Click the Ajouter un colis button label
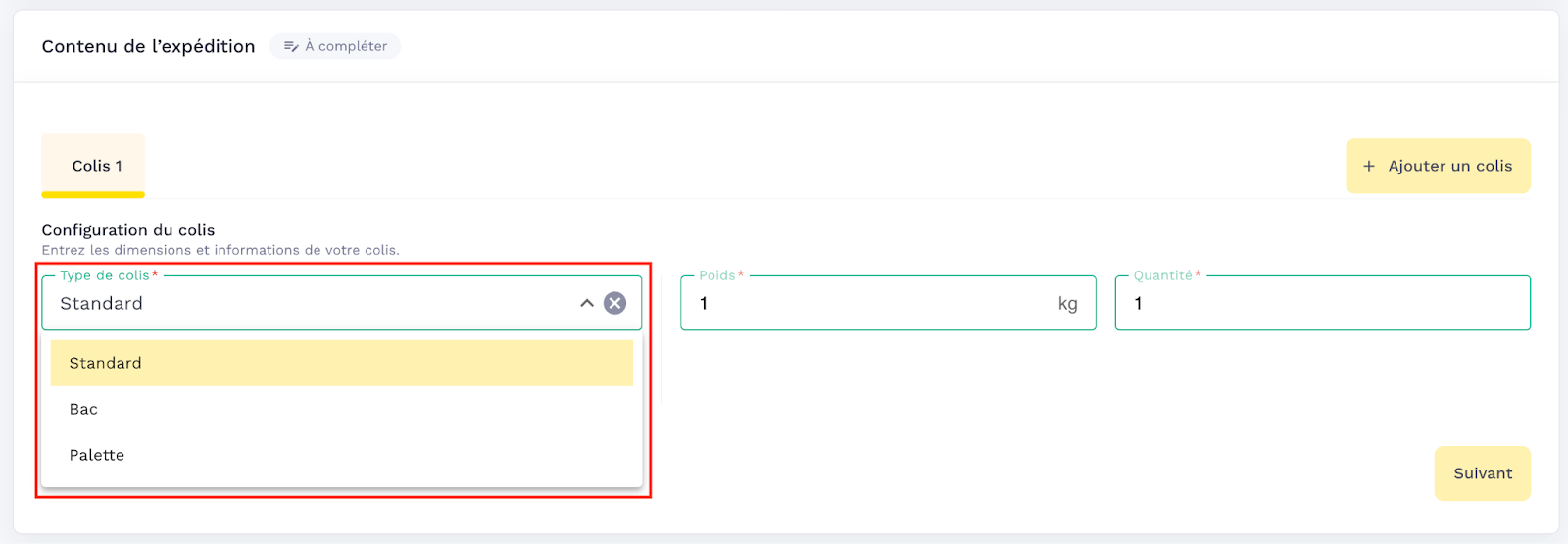This screenshot has height=544, width=1568. pyautogui.click(x=1449, y=167)
